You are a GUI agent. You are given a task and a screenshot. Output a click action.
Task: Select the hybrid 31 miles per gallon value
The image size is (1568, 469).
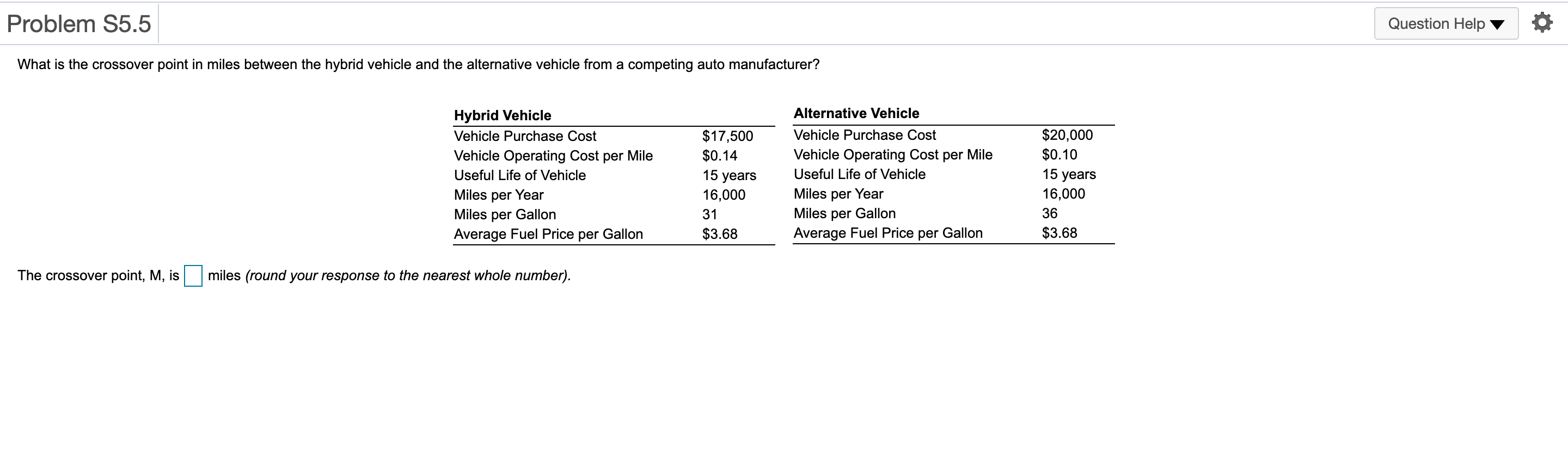(x=710, y=214)
